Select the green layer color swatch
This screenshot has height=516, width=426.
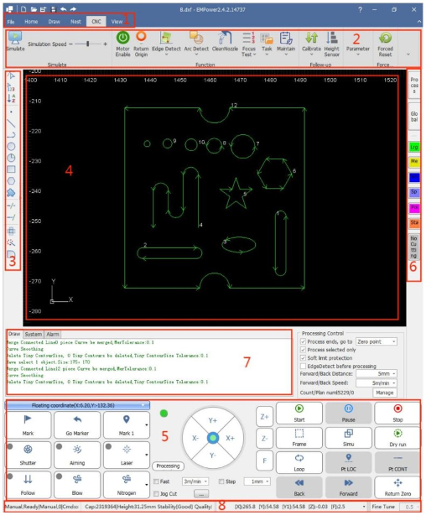[414, 147]
